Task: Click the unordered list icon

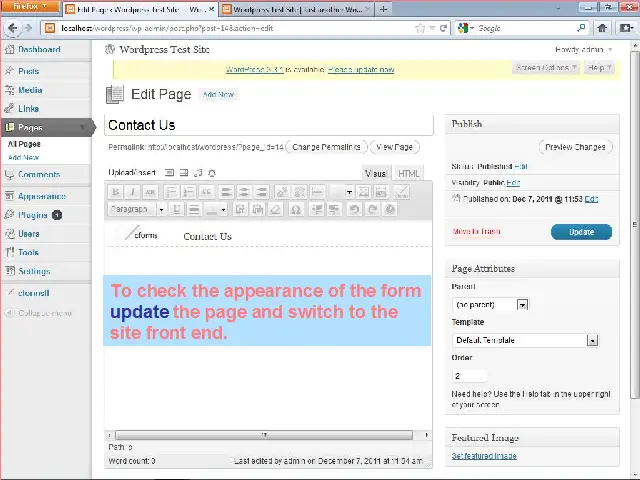Action: click(171, 192)
